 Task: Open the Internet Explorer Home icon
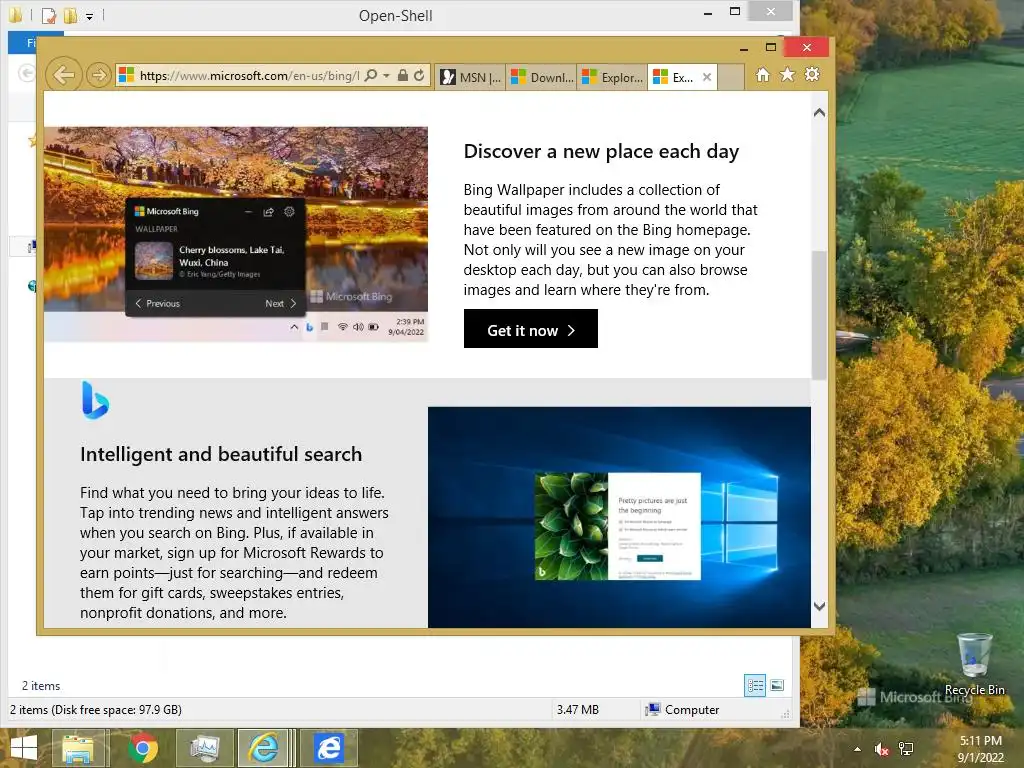point(762,74)
